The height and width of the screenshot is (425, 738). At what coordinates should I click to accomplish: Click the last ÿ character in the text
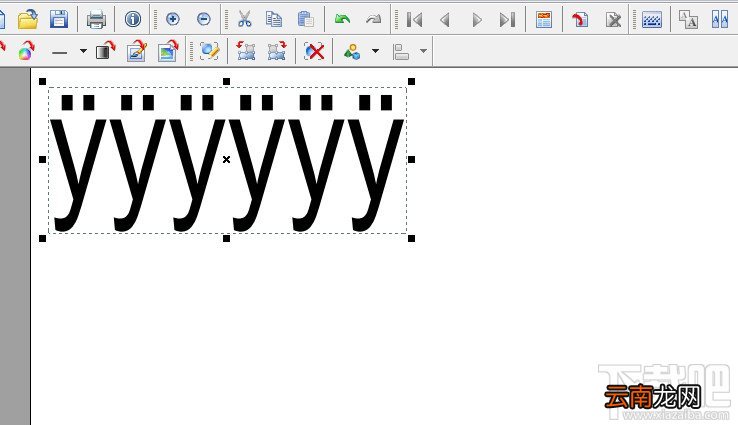click(x=376, y=163)
